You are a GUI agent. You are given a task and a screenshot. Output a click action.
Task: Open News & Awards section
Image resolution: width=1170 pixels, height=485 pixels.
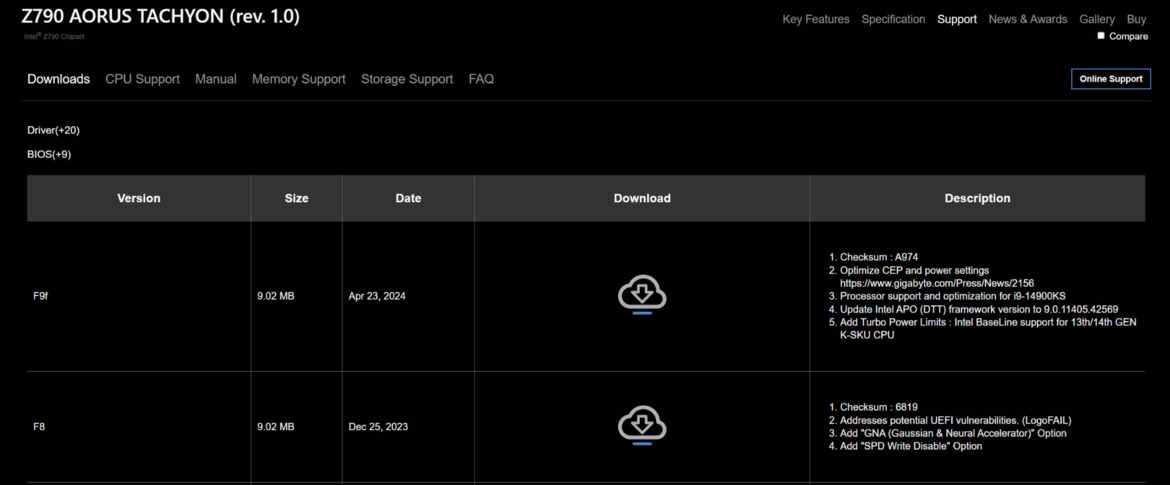pos(1027,19)
